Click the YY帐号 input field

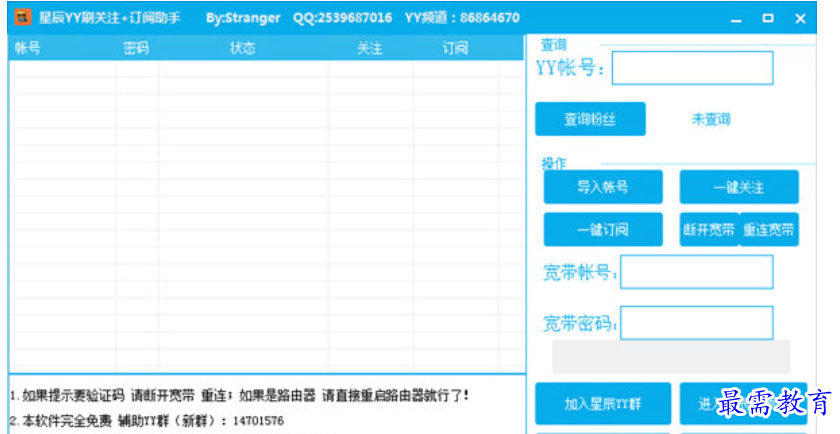coord(693,68)
